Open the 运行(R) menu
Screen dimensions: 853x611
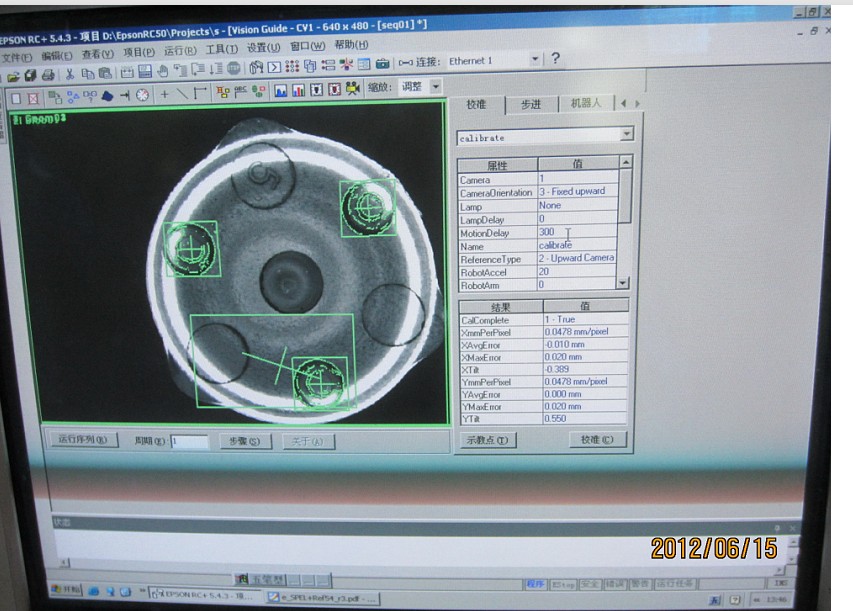(x=180, y=51)
